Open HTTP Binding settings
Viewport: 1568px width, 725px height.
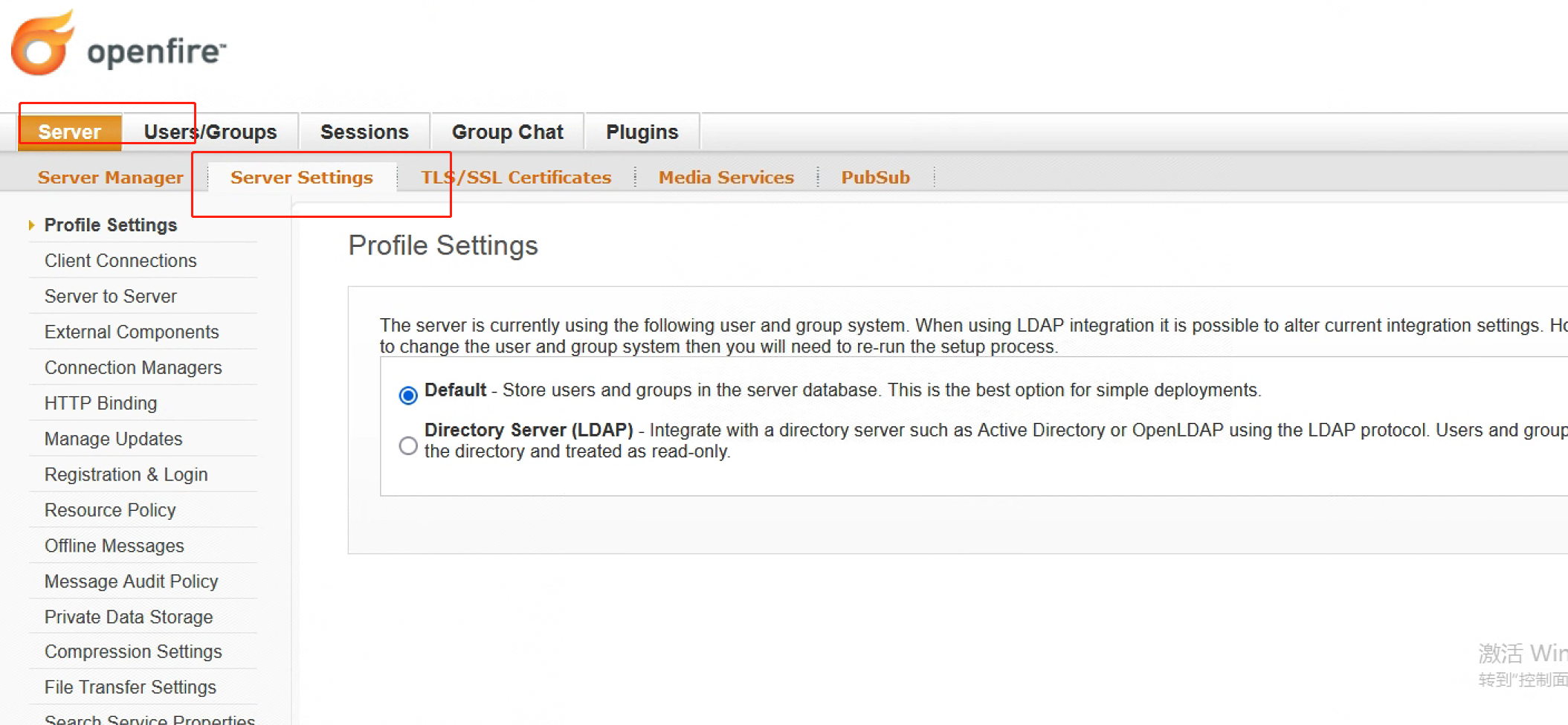(101, 403)
